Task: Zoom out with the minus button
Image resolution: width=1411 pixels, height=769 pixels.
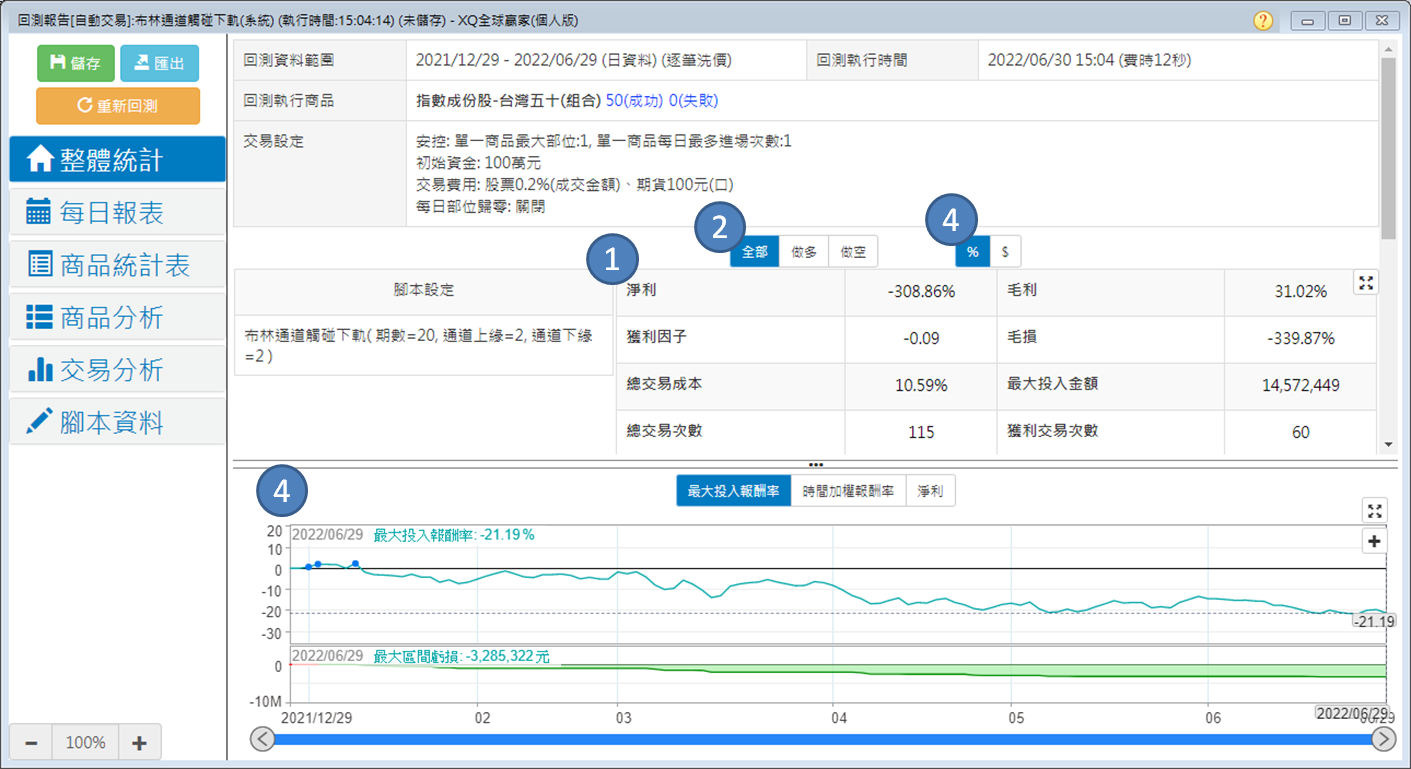Action: tap(31, 743)
